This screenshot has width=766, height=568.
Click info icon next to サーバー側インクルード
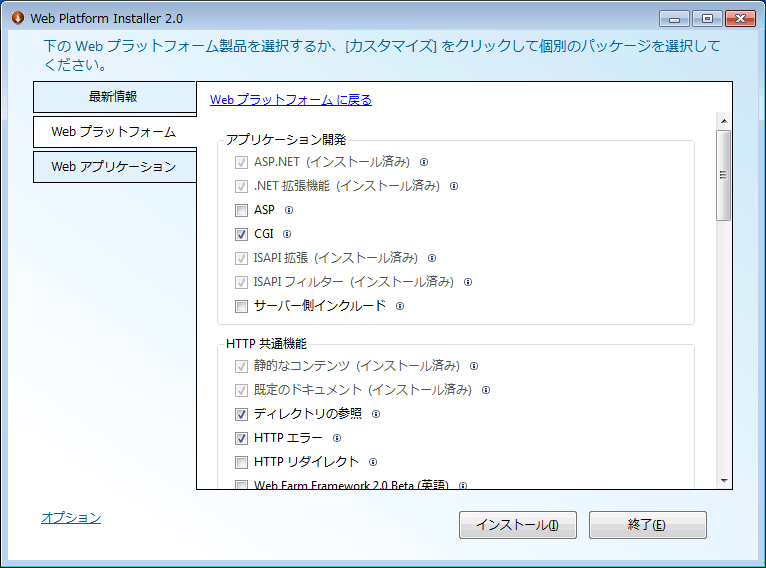pyautogui.click(x=400, y=306)
